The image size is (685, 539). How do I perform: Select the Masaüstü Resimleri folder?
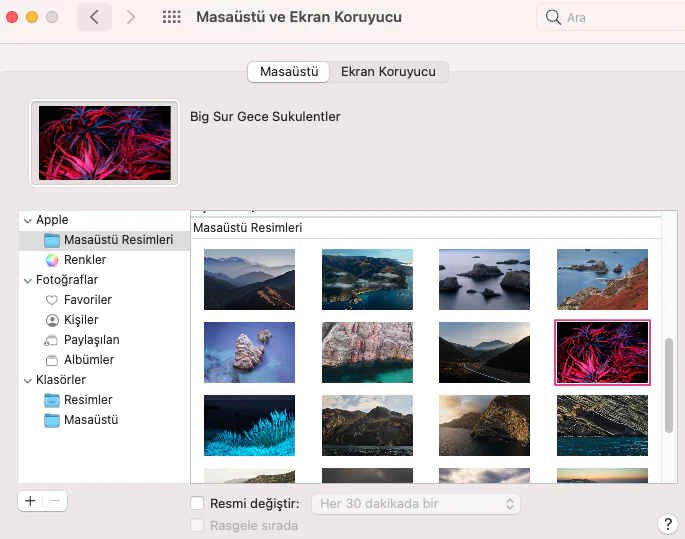tap(118, 240)
